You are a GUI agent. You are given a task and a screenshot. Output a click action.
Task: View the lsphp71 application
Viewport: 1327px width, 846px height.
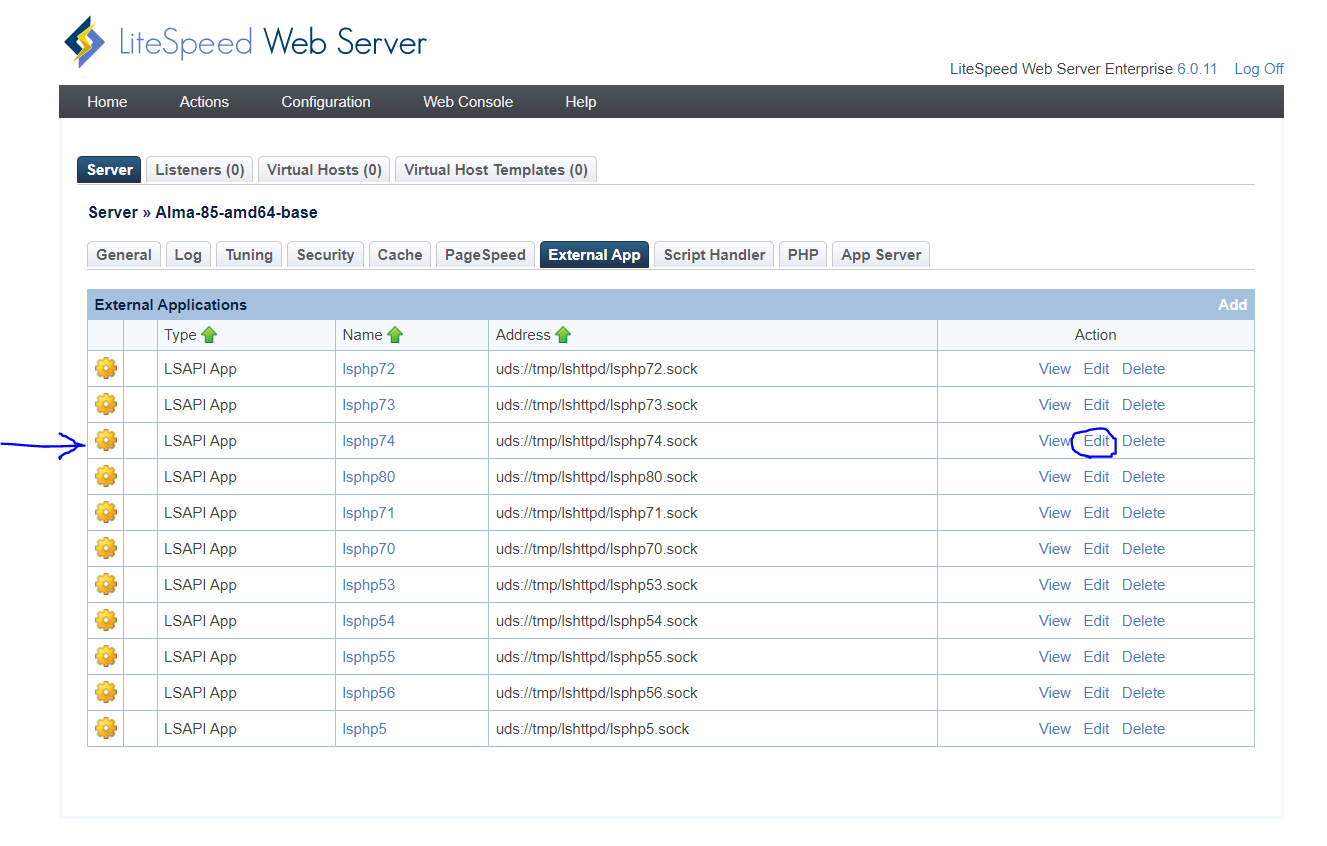tap(1055, 513)
